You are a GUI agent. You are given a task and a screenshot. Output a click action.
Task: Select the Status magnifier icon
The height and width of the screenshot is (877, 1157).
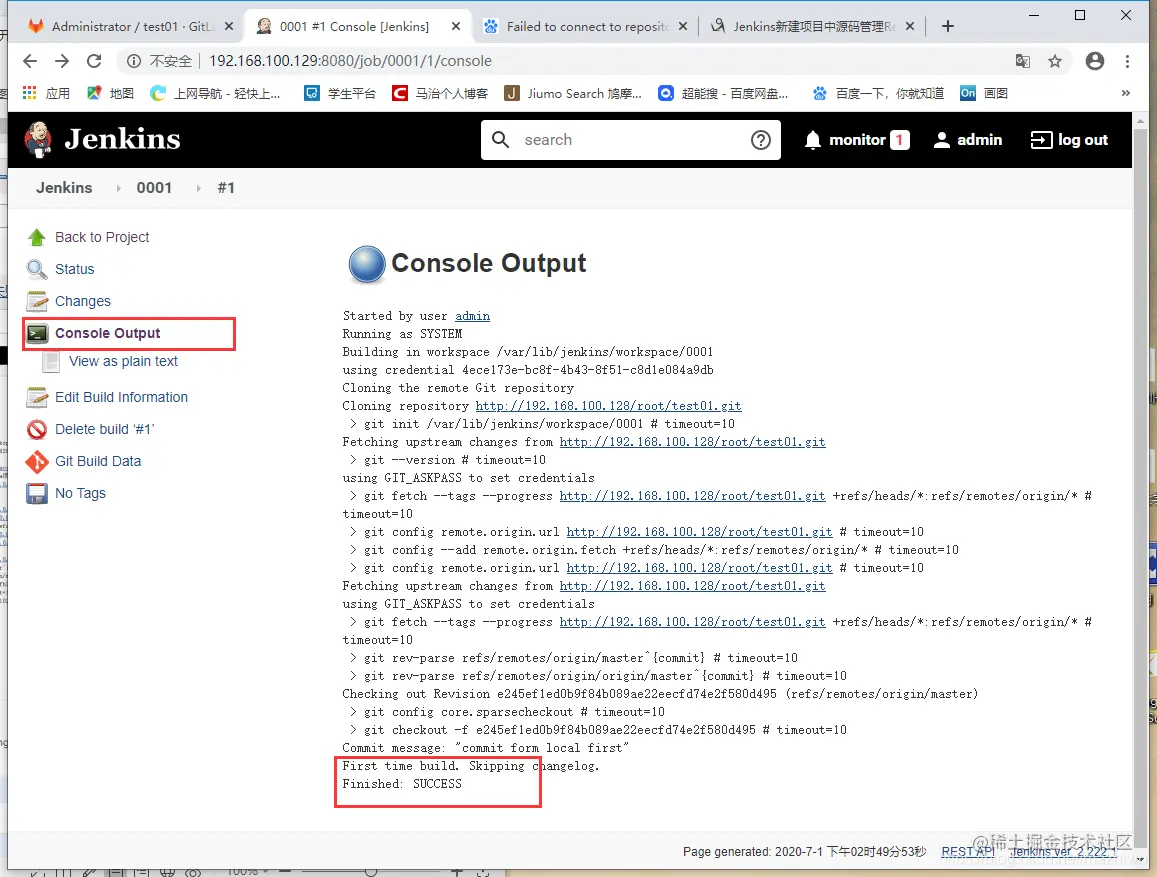[x=37, y=269]
